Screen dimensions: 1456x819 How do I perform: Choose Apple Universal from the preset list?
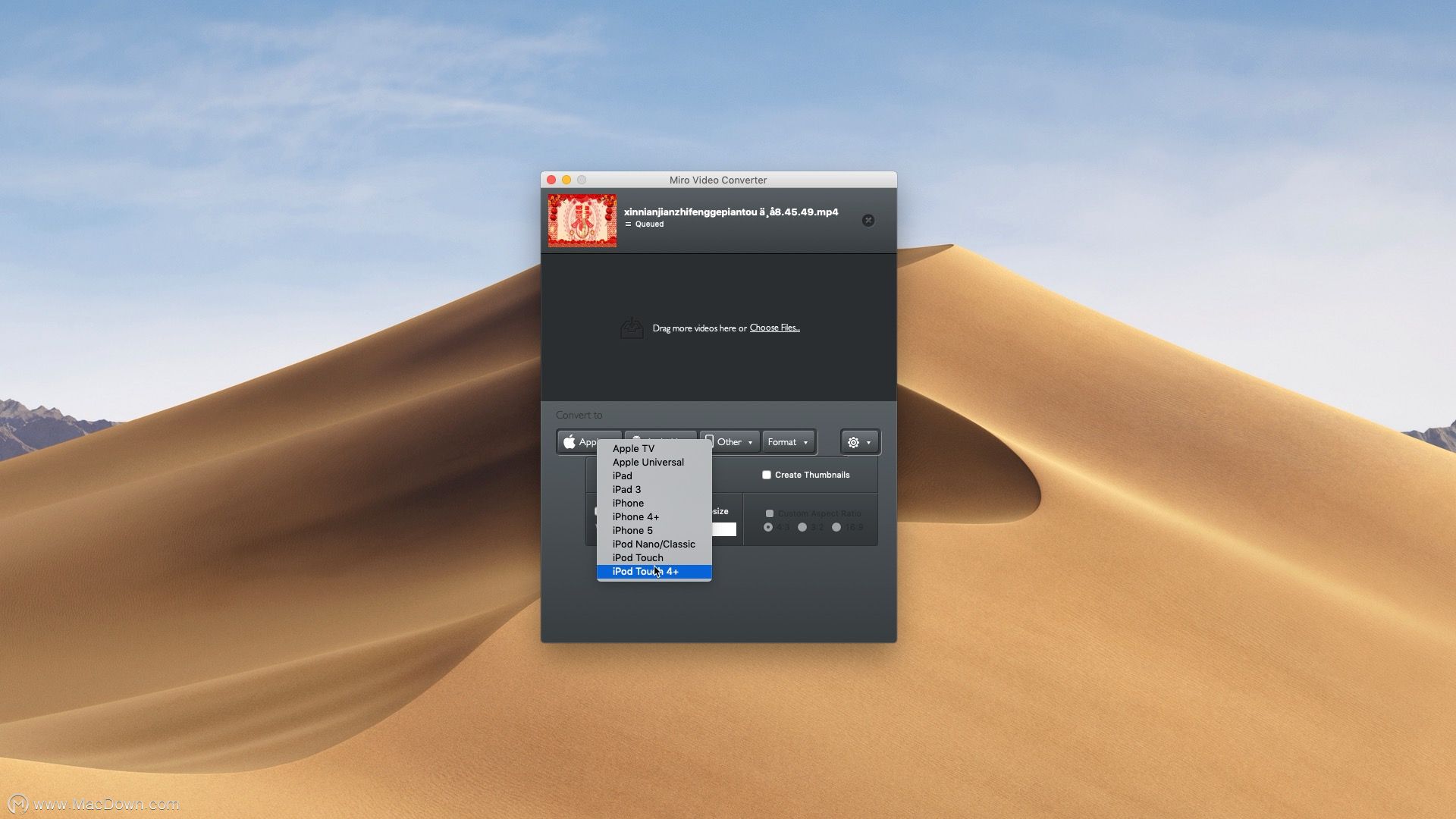coord(648,462)
